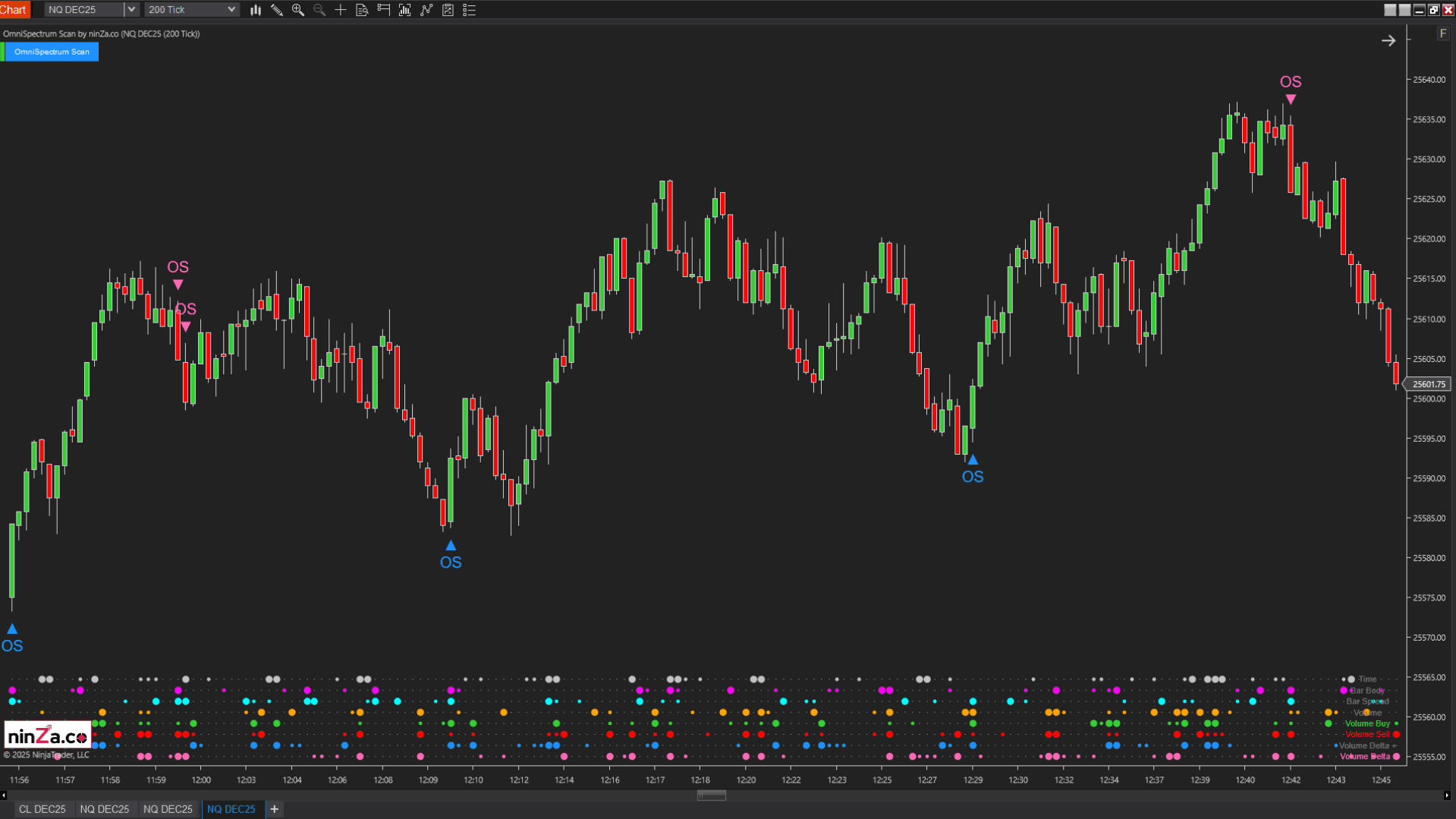Click the copyright 2025 NinjaTrader text

click(x=46, y=755)
